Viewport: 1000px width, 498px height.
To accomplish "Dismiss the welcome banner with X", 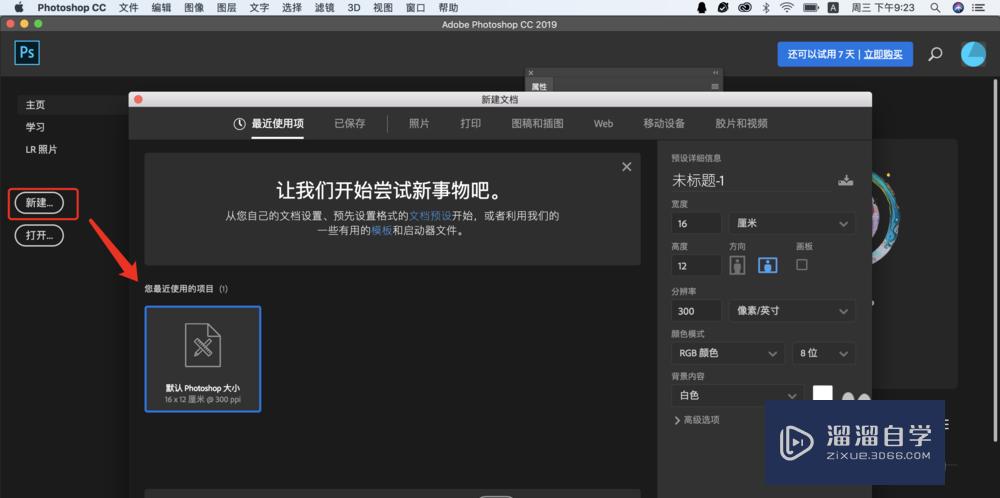I will [x=627, y=166].
